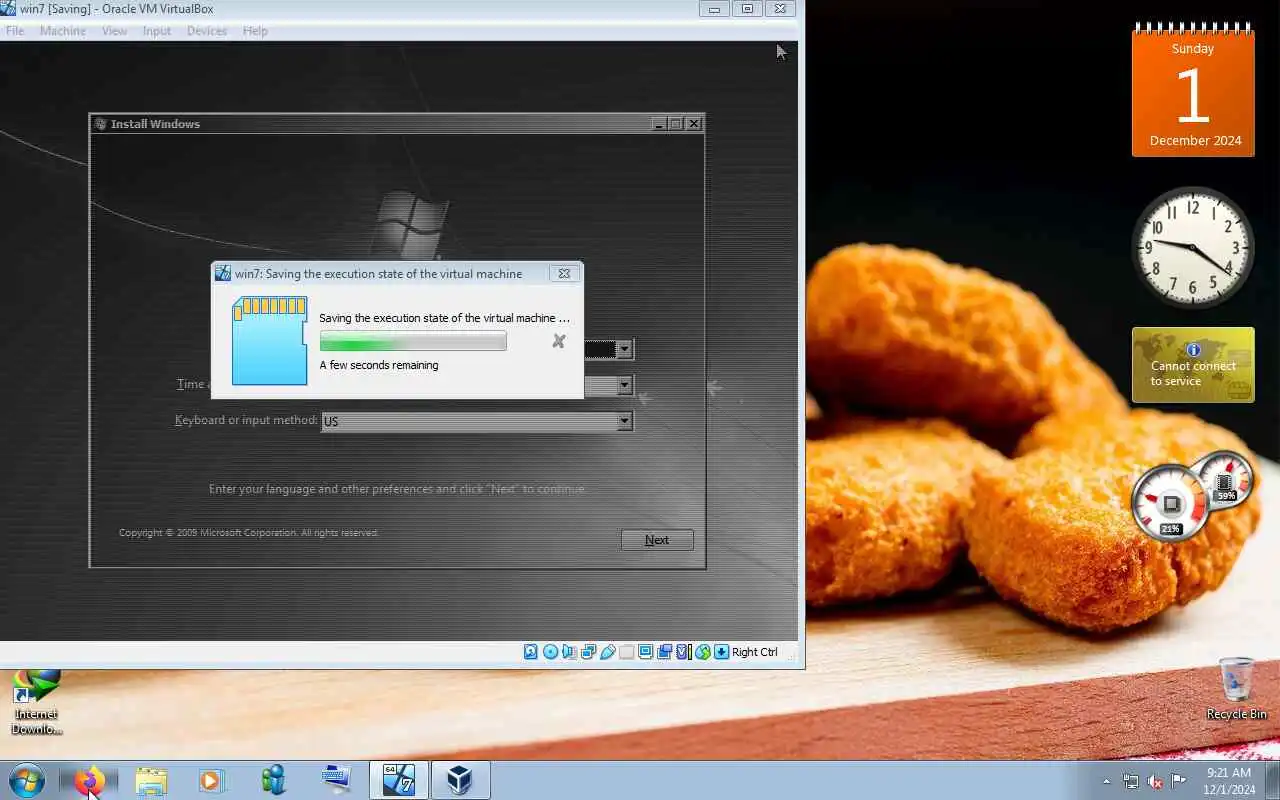The image size is (1280, 800).
Task: Expand the language to install dropdown arrow
Action: (x=625, y=349)
